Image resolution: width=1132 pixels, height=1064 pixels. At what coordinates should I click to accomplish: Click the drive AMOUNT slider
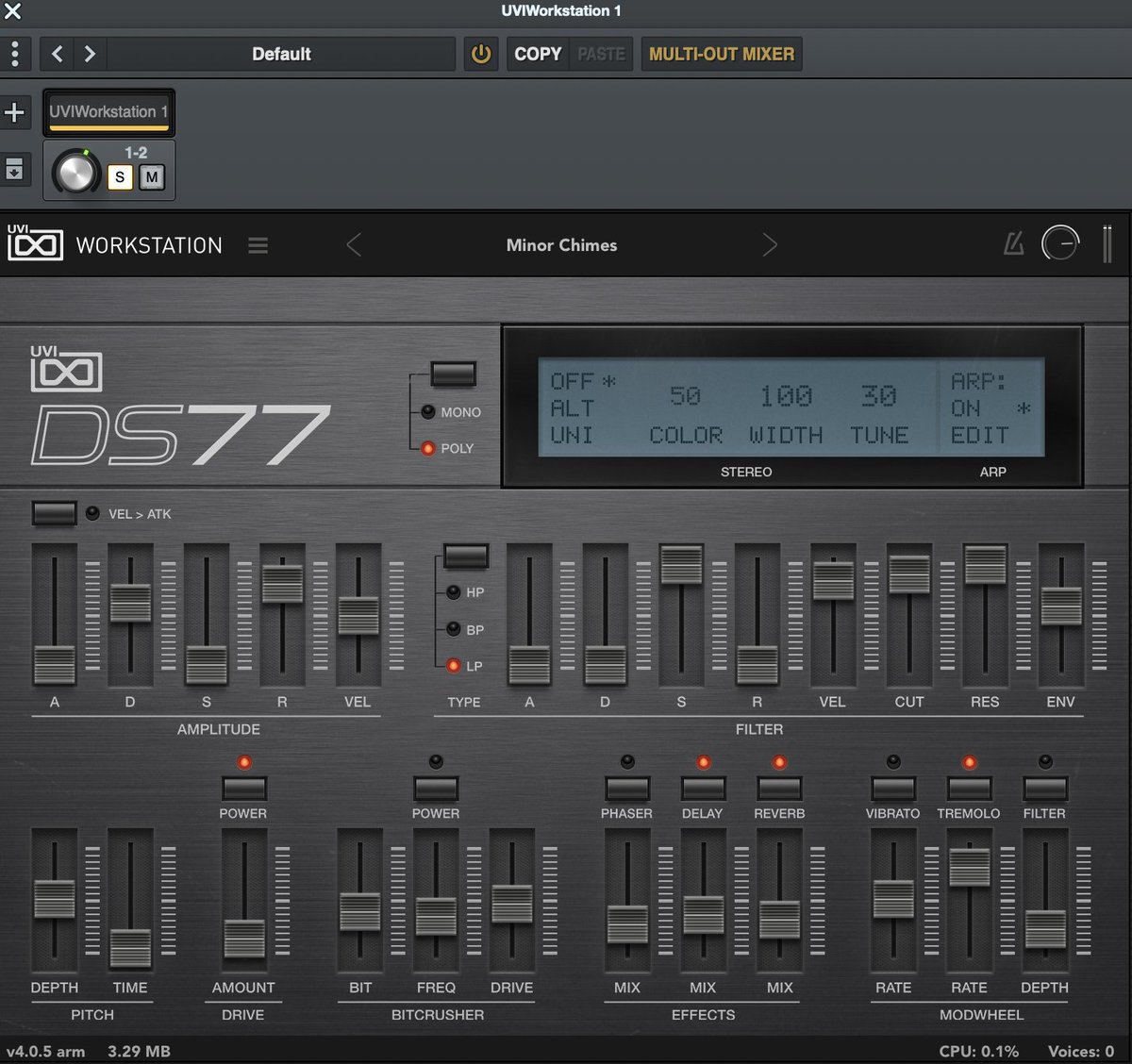(x=244, y=939)
